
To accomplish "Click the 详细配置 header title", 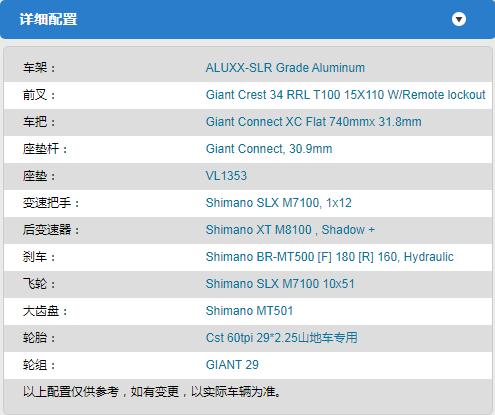I will (x=48, y=19).
